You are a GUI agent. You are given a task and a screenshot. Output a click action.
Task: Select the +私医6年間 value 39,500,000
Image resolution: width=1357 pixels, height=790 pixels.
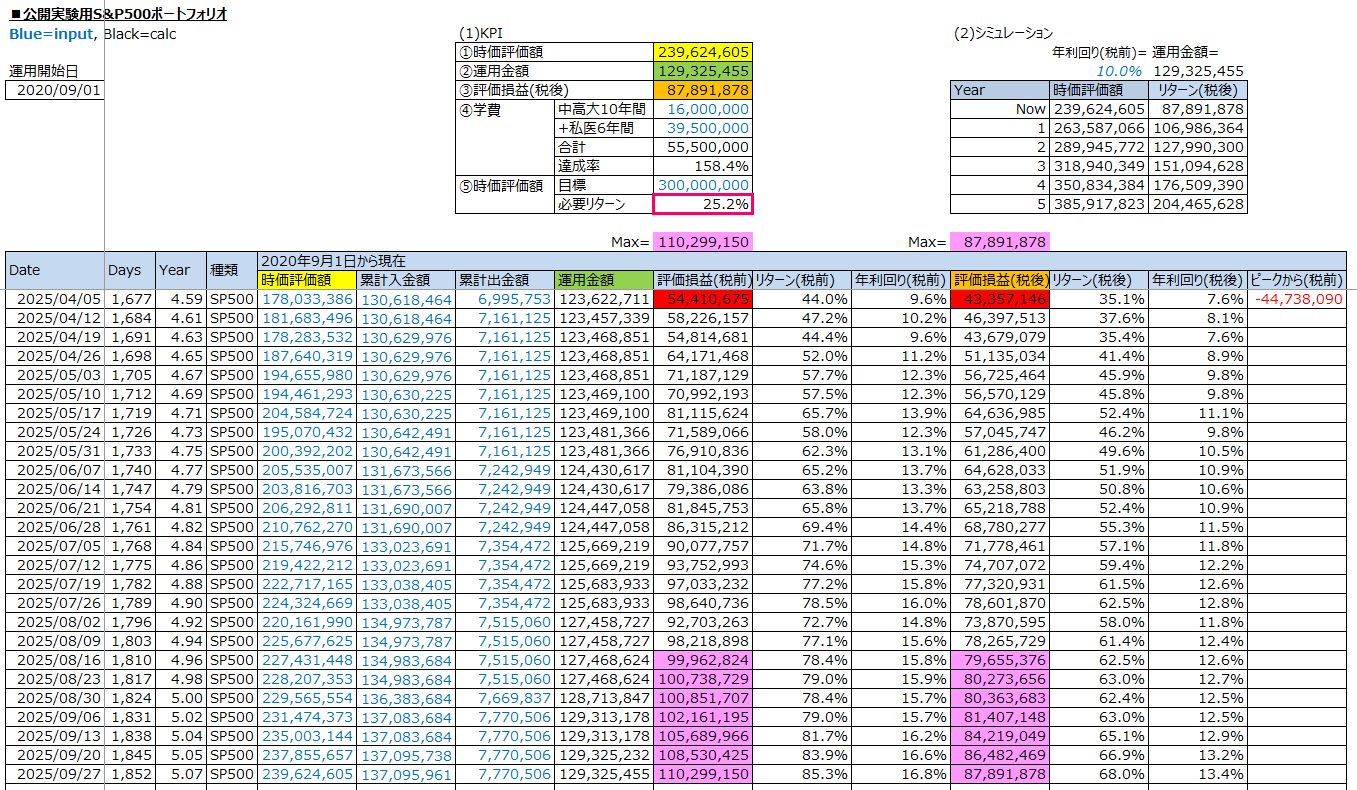(x=703, y=128)
